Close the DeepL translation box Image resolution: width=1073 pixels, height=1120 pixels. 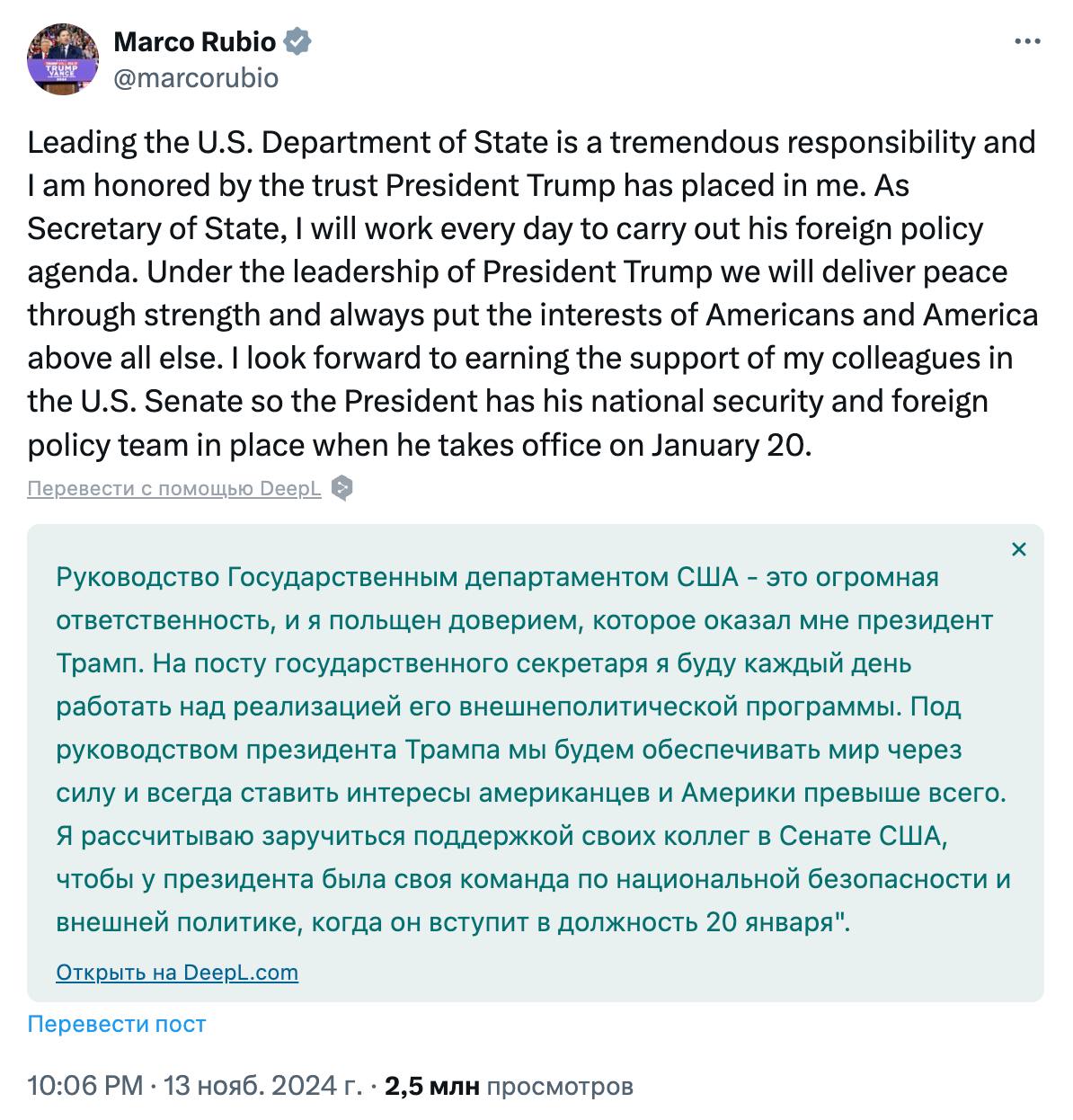[1018, 549]
